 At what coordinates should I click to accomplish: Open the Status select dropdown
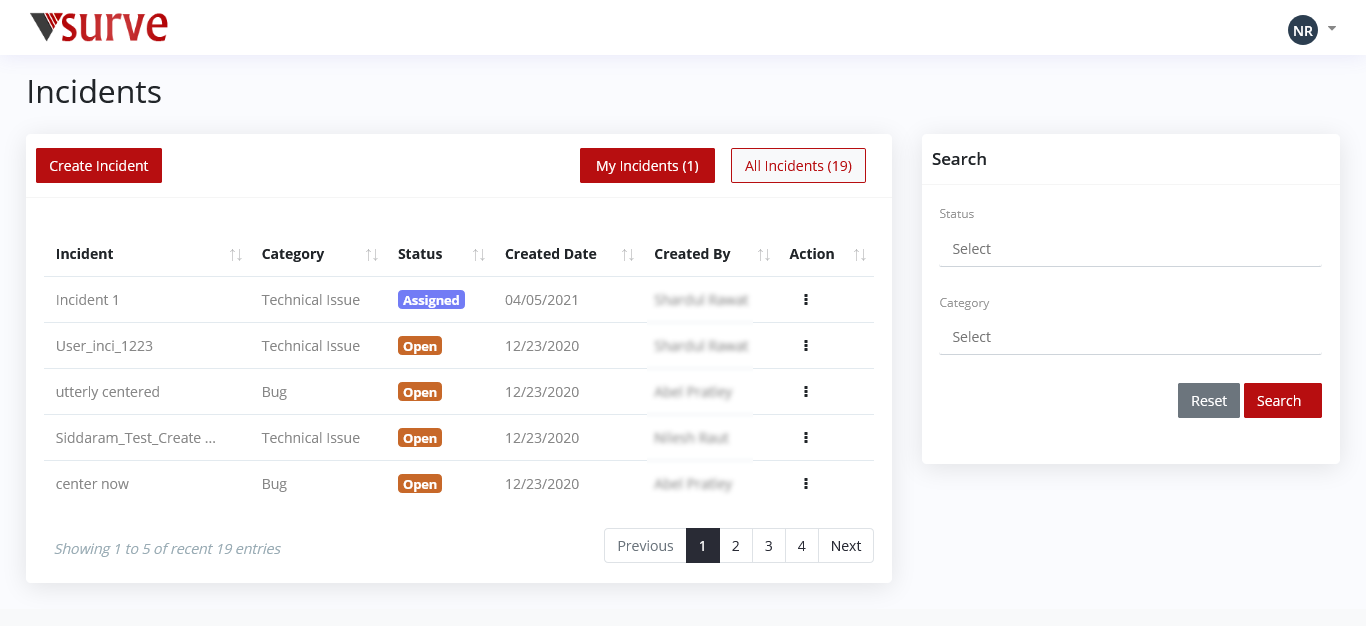[x=1130, y=249]
